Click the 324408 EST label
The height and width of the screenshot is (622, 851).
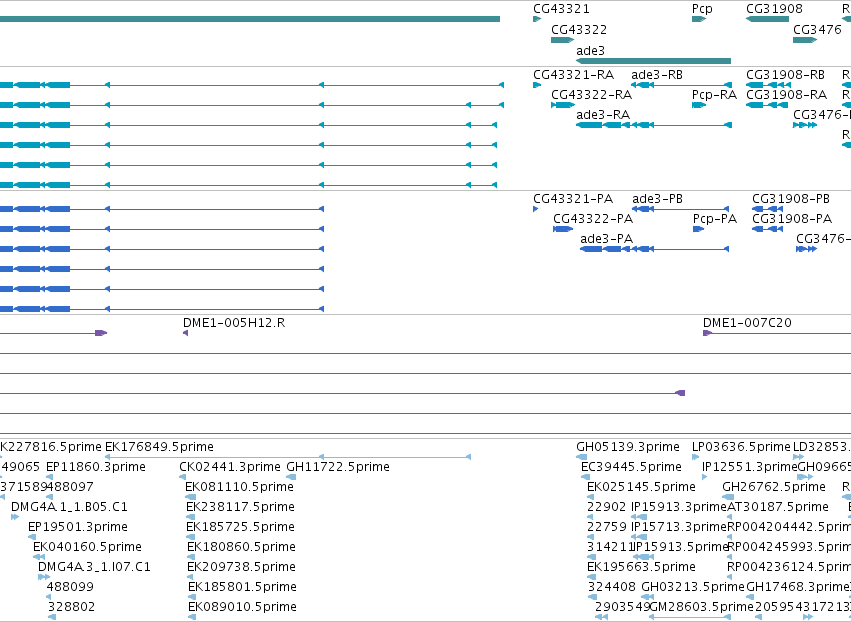point(612,587)
